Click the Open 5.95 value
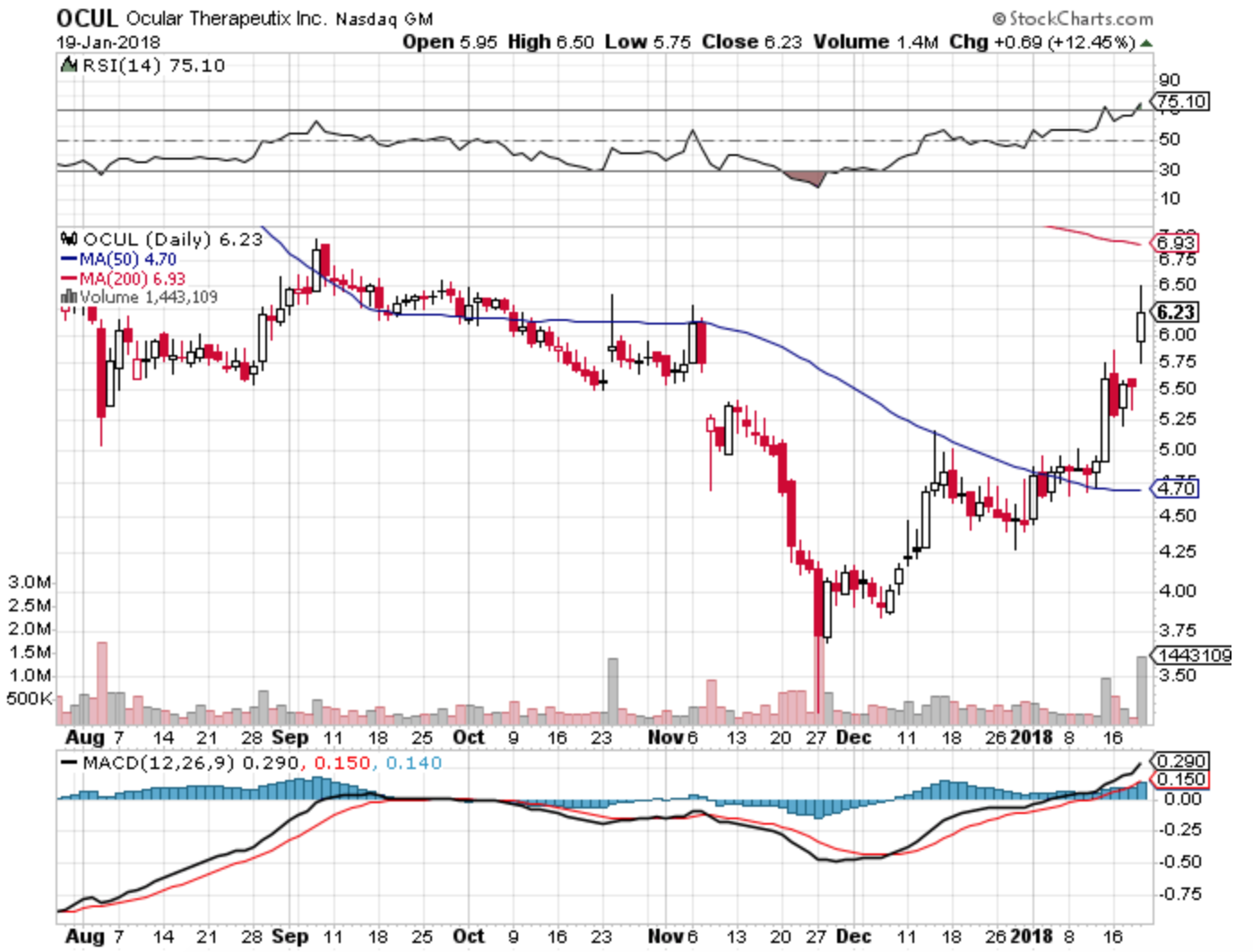Viewport: 1253px width, 952px height. 449,42
